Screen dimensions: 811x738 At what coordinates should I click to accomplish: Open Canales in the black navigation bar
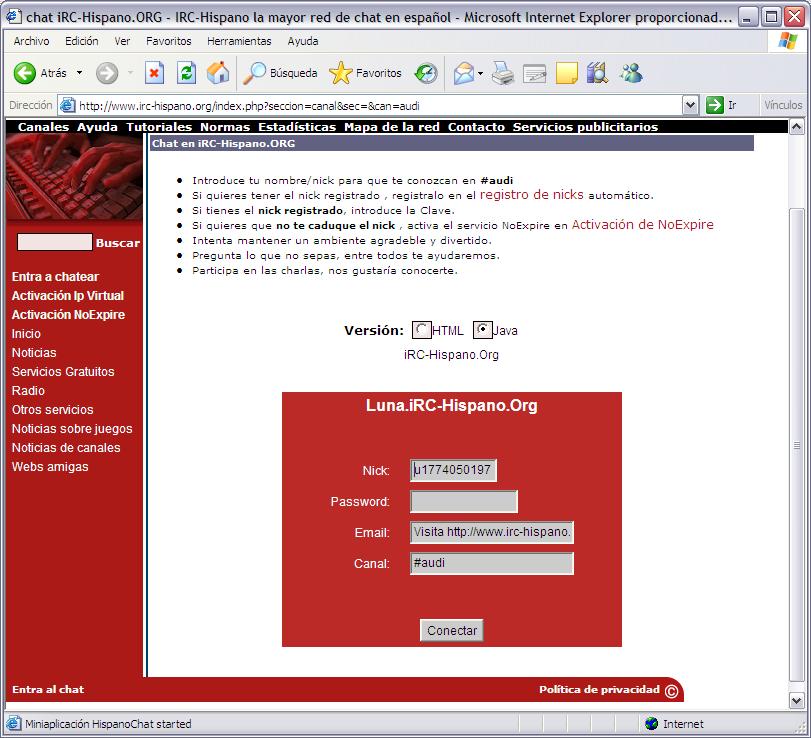click(43, 127)
